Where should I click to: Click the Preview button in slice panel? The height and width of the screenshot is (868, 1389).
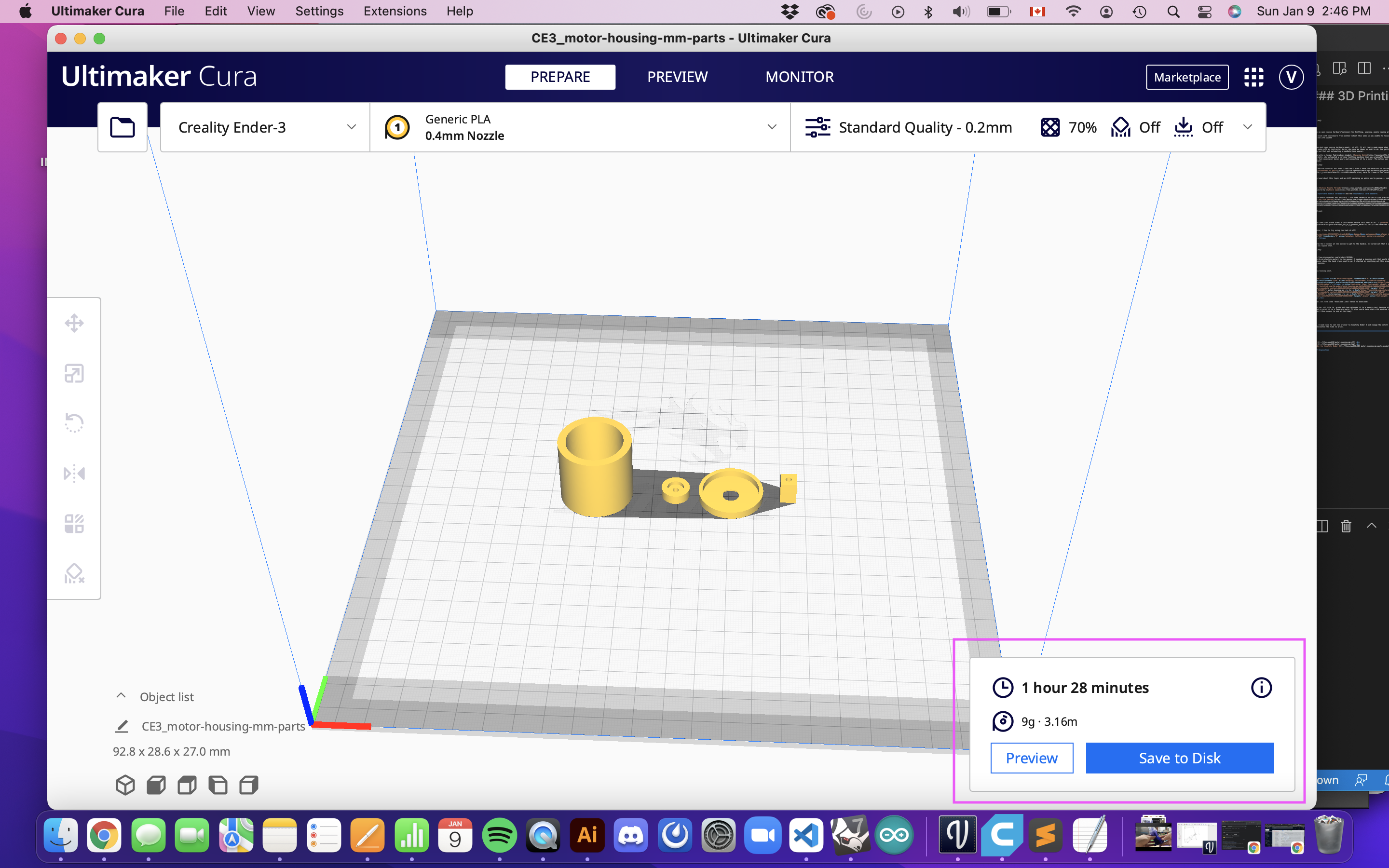(x=1032, y=758)
